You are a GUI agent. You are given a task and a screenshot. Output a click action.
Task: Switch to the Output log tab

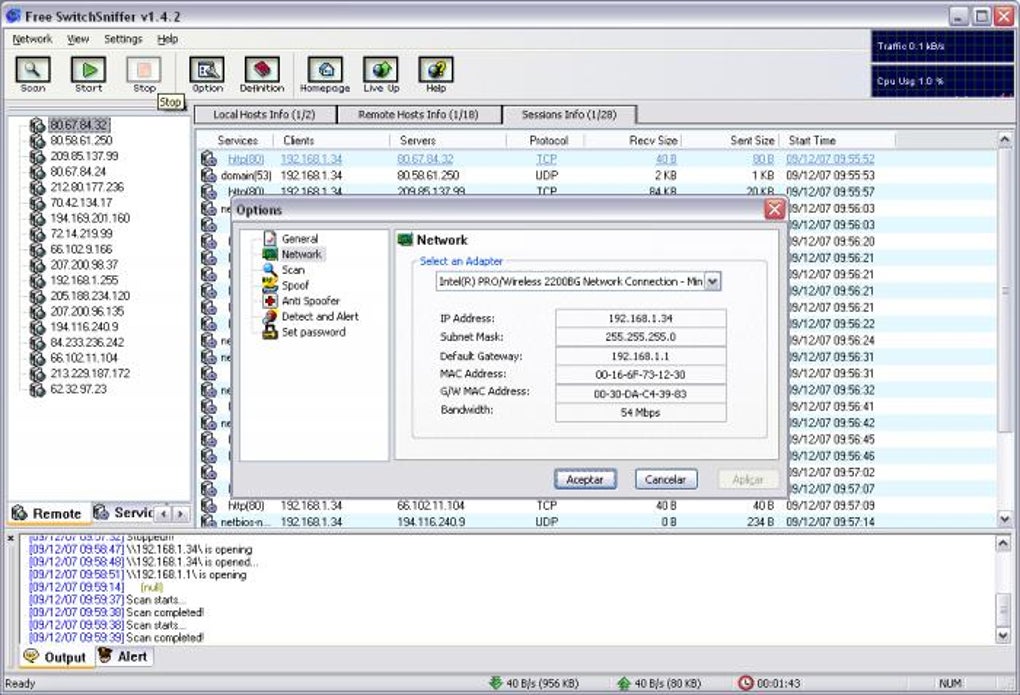[55, 657]
